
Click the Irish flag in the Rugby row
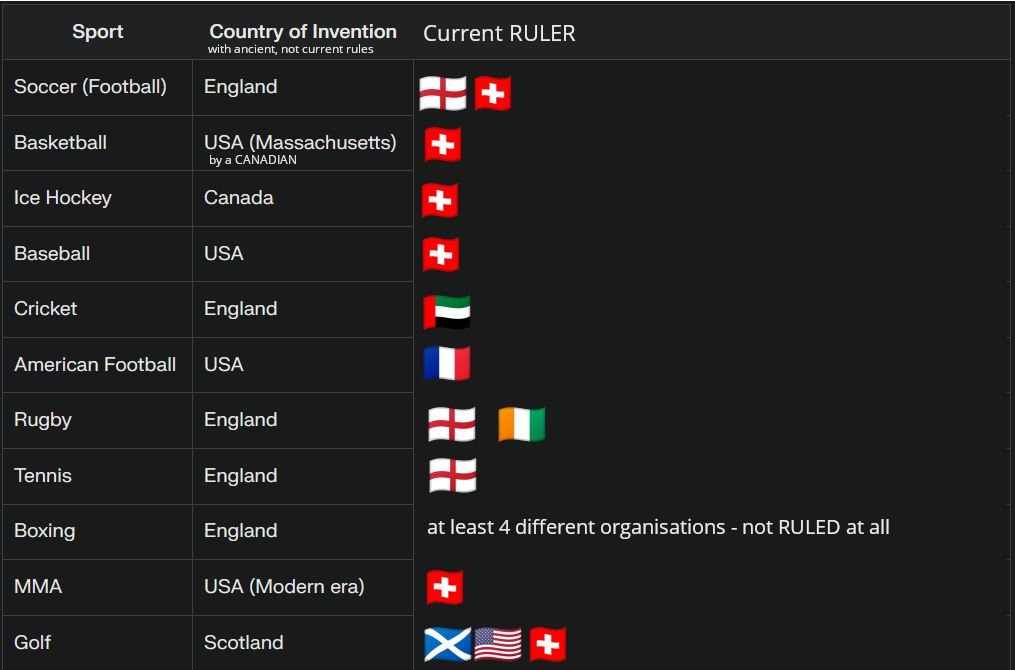[x=522, y=424]
